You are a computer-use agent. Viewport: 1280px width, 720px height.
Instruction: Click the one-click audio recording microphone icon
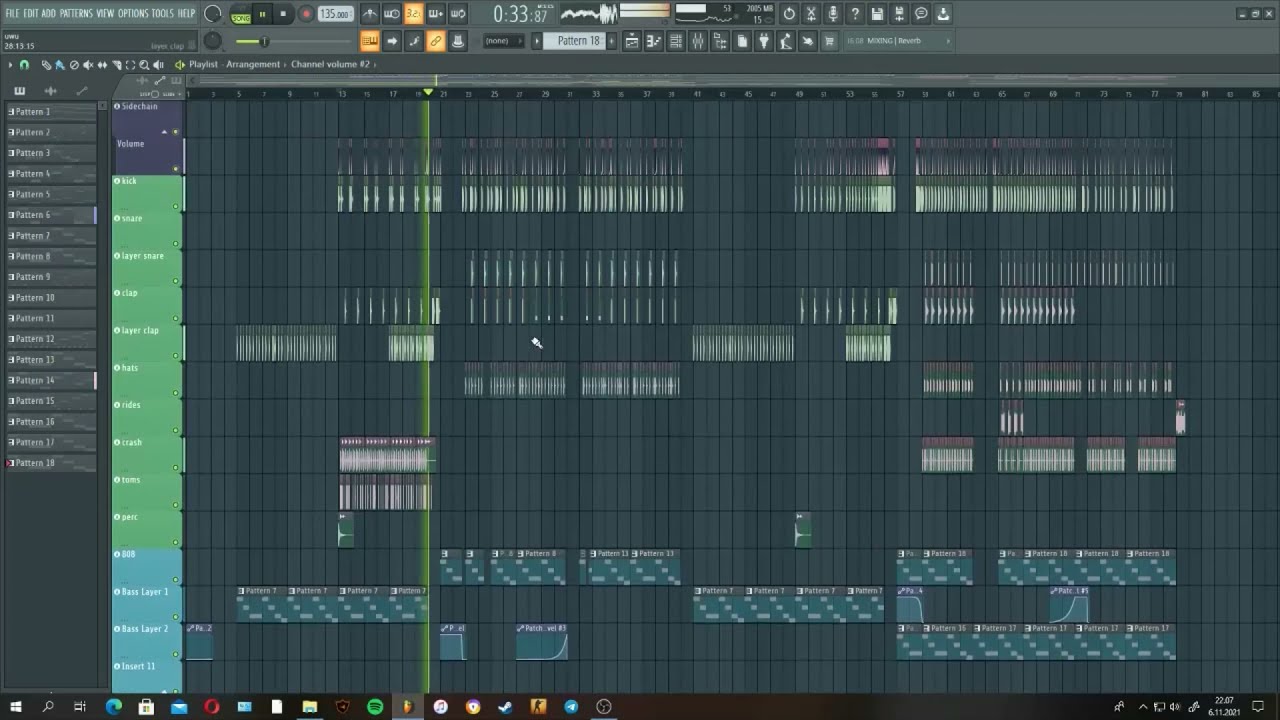(x=833, y=14)
